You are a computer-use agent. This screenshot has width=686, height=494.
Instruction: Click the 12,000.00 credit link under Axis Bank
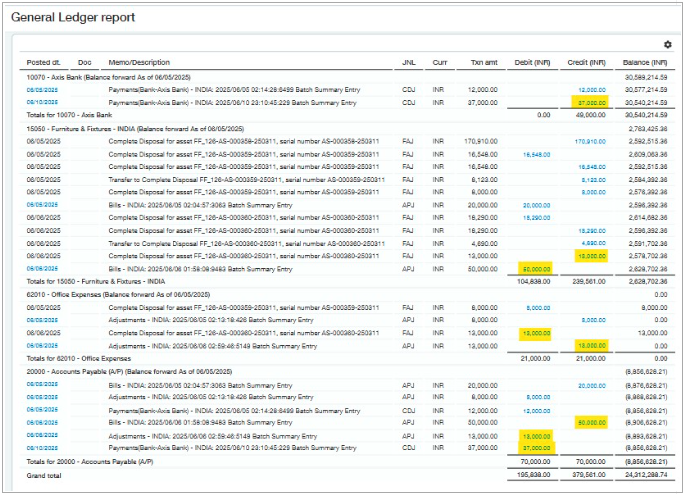(x=592, y=90)
